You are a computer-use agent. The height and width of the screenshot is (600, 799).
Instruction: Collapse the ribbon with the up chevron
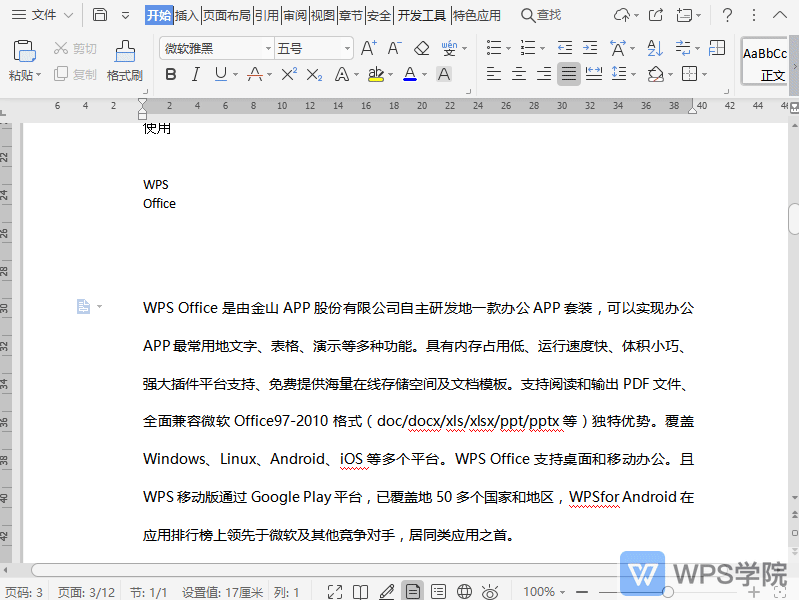[780, 15]
